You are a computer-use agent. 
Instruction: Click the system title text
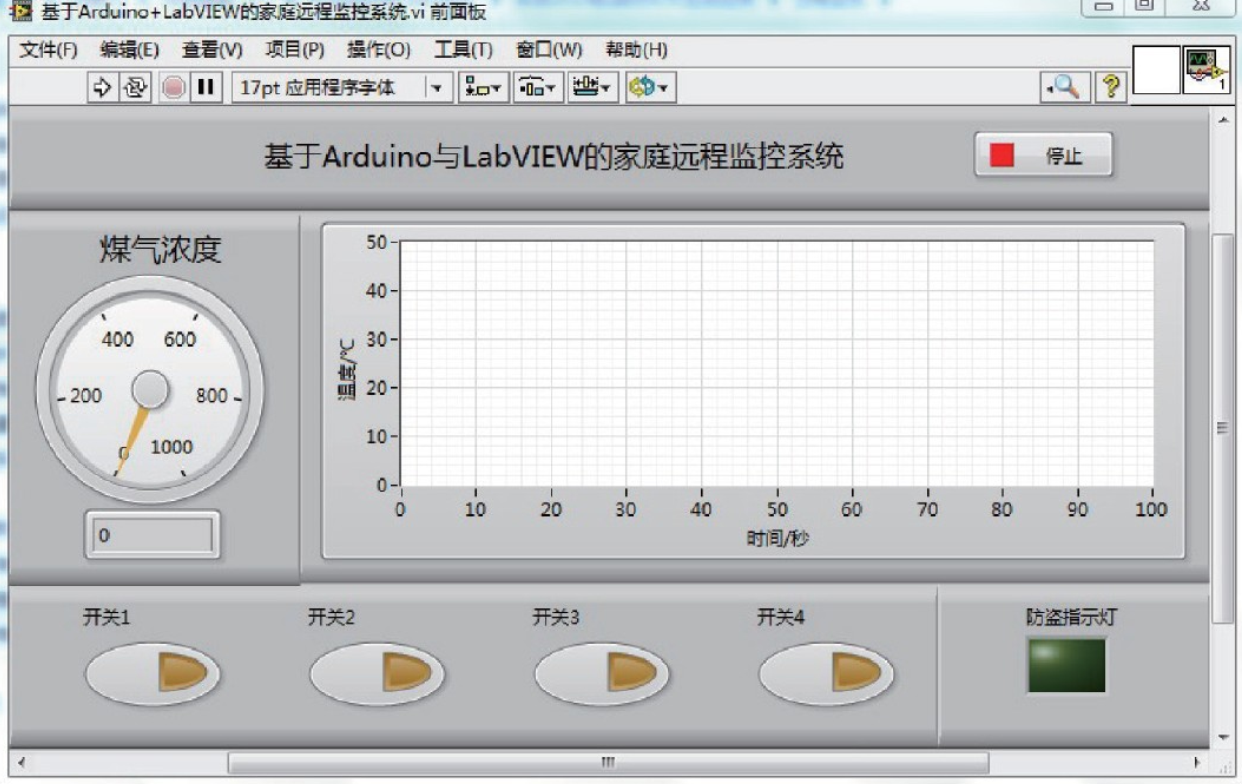click(x=553, y=156)
